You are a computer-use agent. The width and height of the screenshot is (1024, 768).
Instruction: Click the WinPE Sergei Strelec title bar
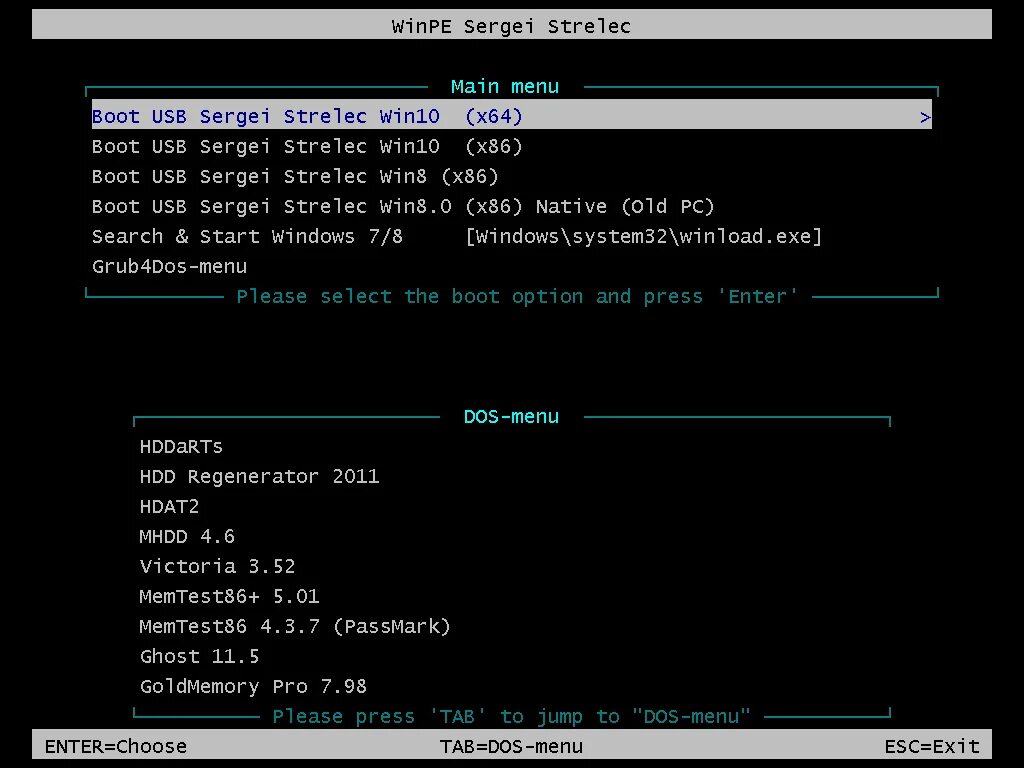point(511,24)
